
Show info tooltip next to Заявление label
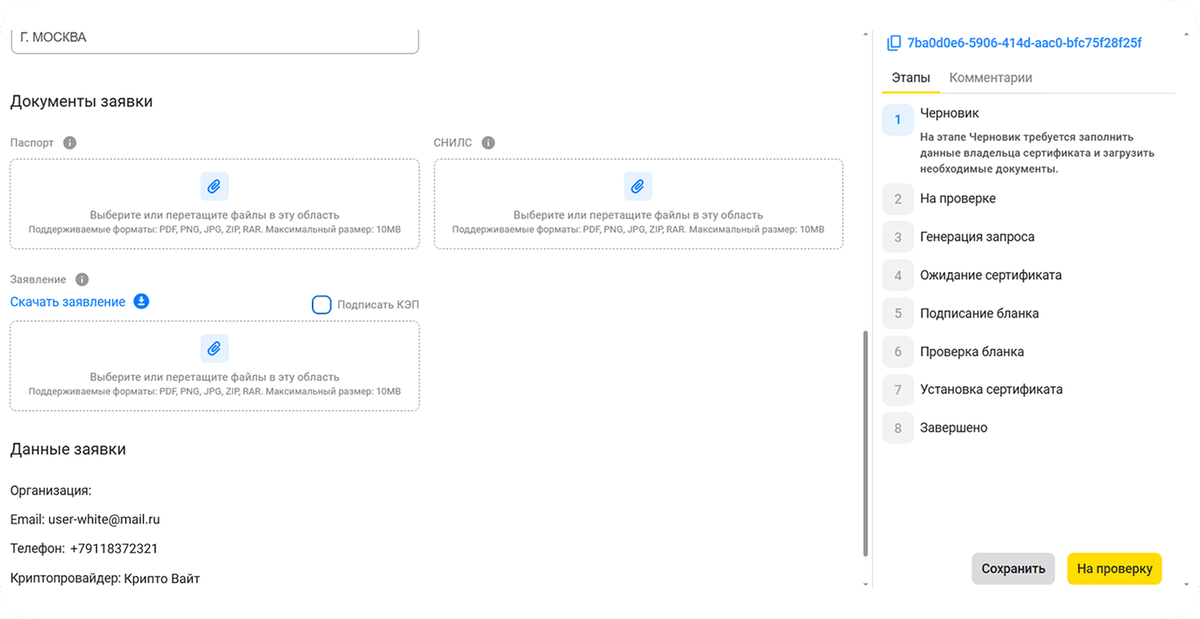[x=82, y=280]
